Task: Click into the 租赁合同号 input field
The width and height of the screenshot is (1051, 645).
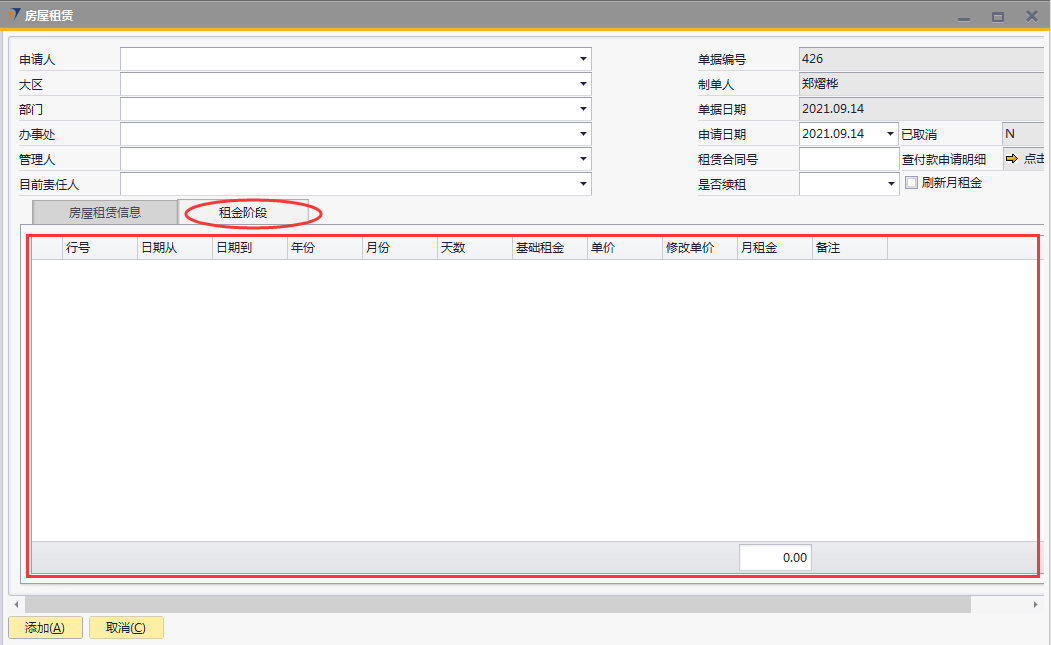Action: pos(849,159)
